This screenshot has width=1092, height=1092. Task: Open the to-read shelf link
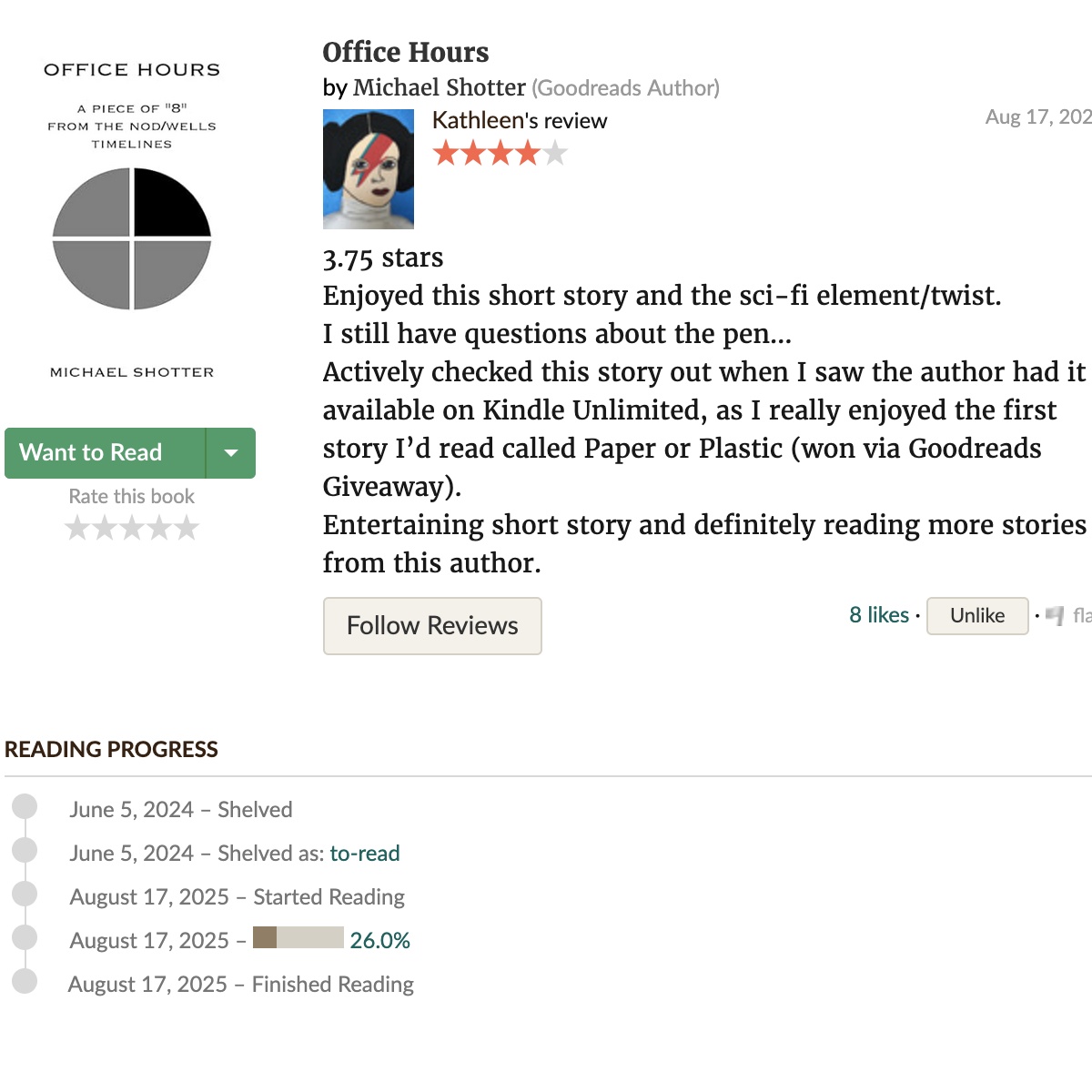[364, 854]
